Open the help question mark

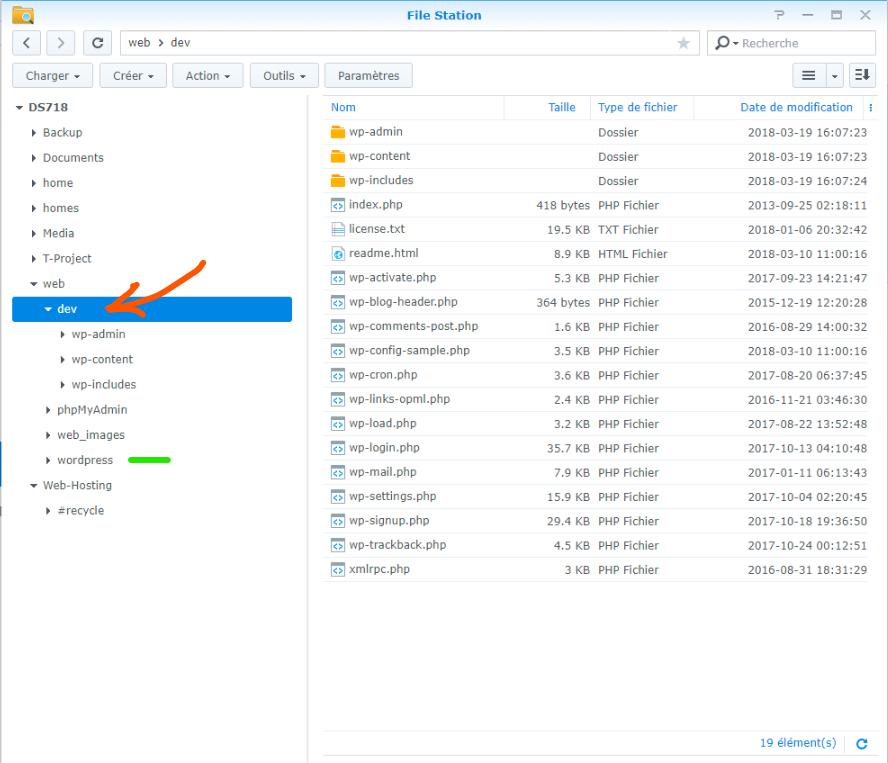click(780, 15)
